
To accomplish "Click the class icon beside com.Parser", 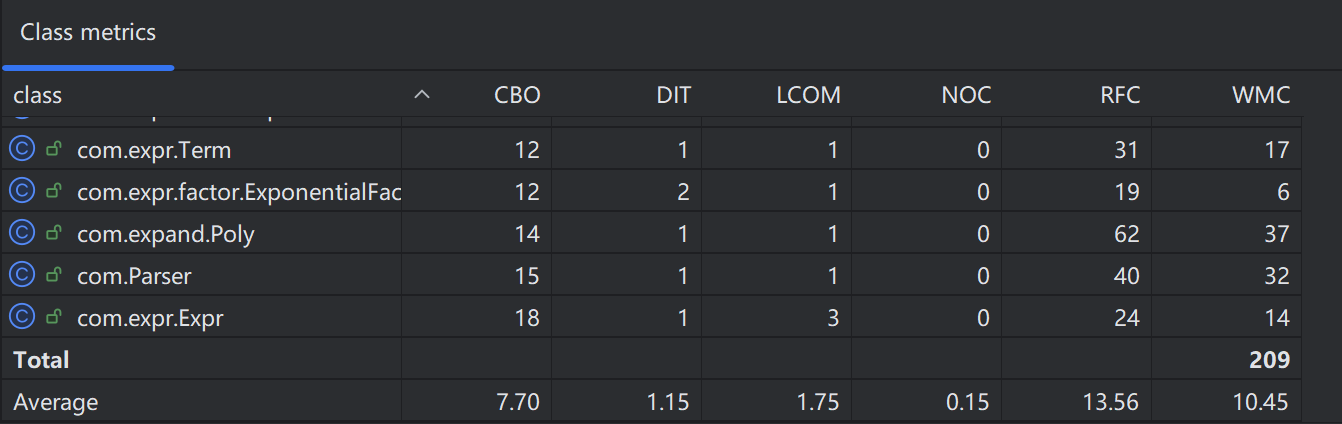I will 22,276.
